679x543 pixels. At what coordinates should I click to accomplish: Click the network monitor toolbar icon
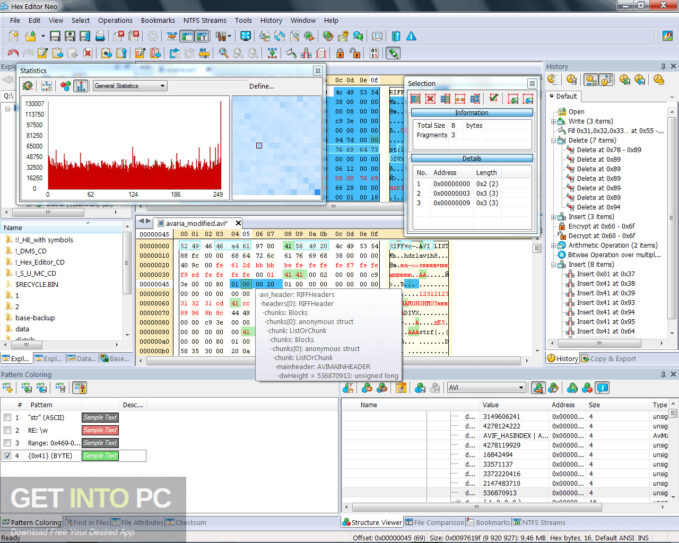246,36
